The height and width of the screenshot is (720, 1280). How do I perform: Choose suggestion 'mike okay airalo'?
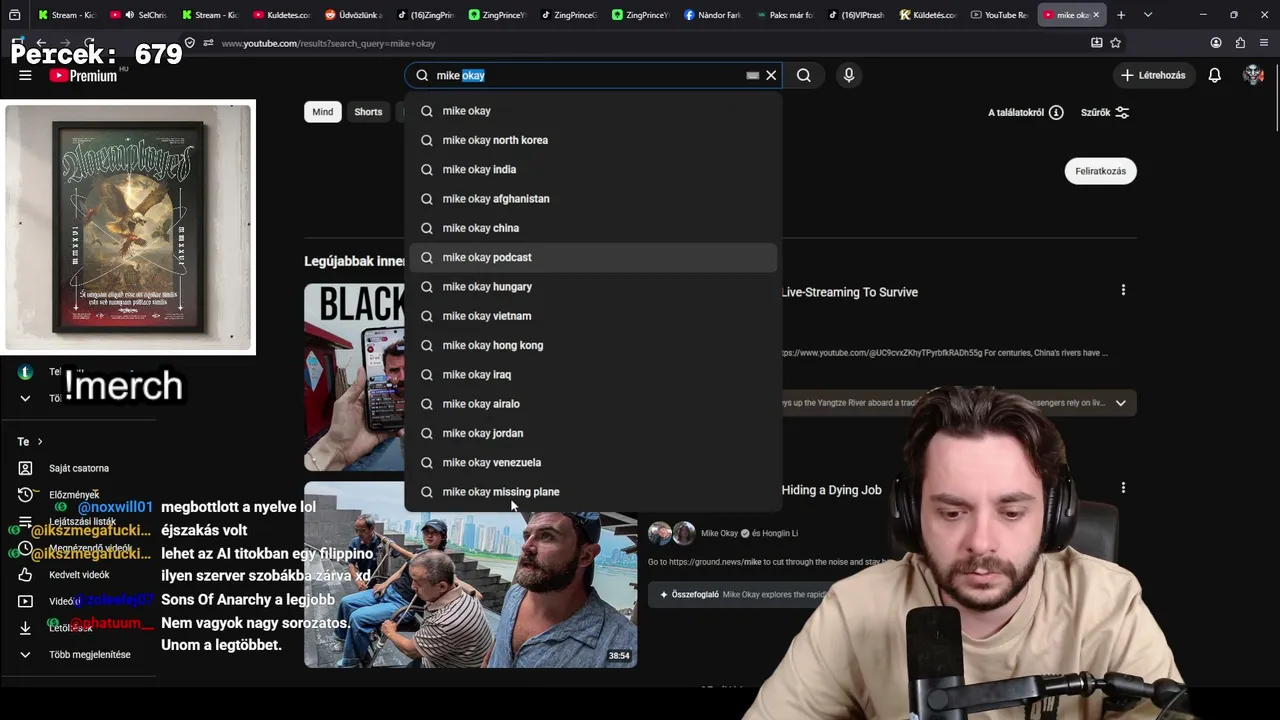pos(593,404)
